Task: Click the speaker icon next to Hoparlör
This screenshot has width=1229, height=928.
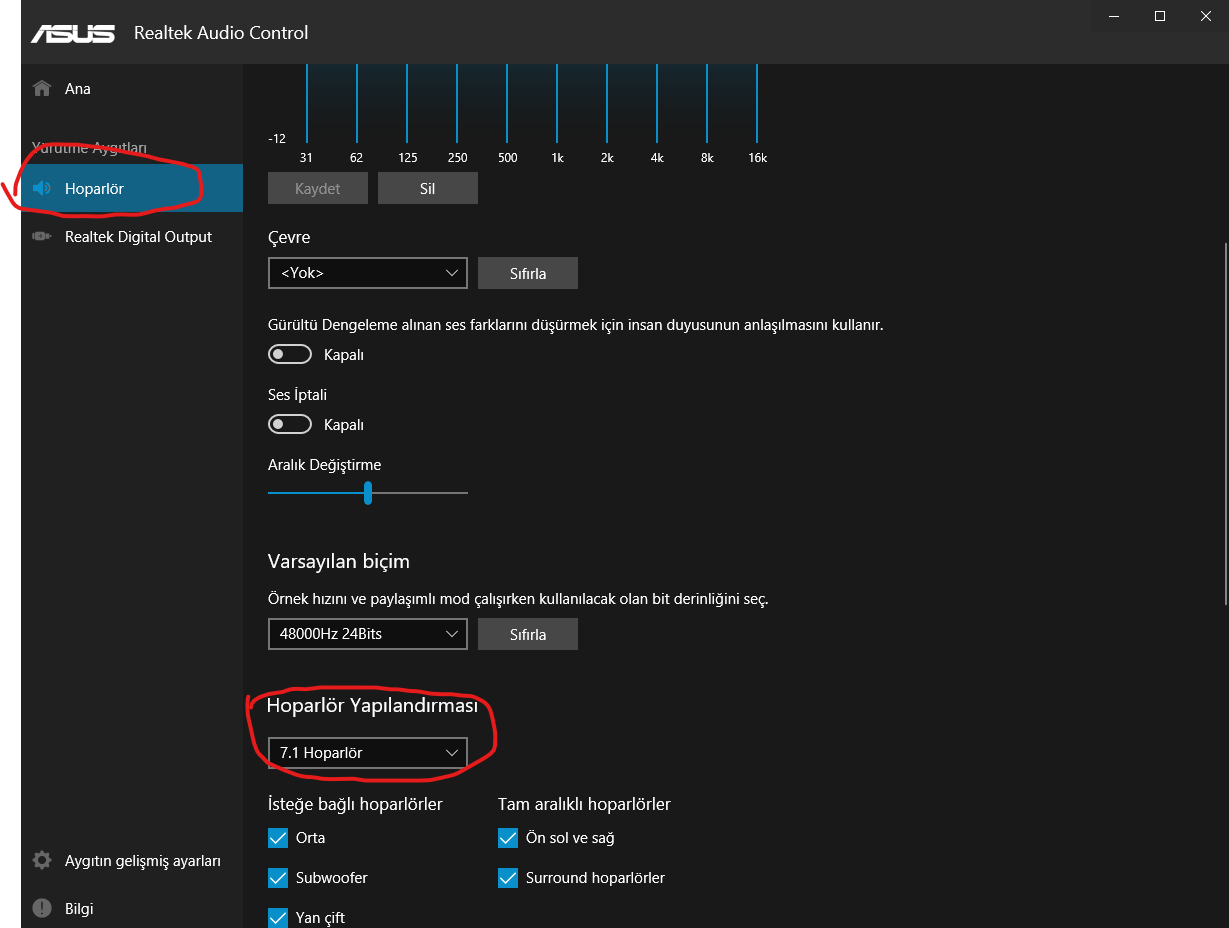Action: (42, 189)
